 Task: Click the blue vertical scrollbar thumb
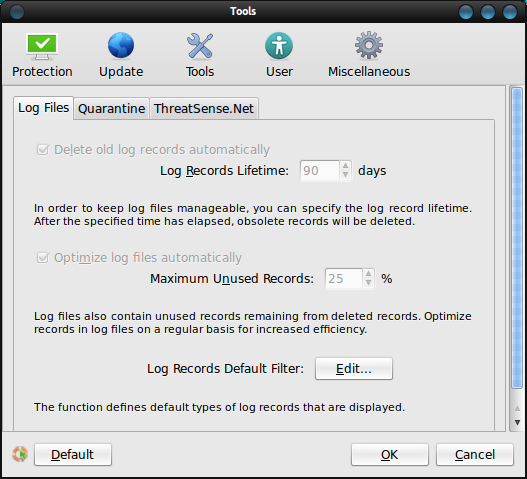pos(517,238)
